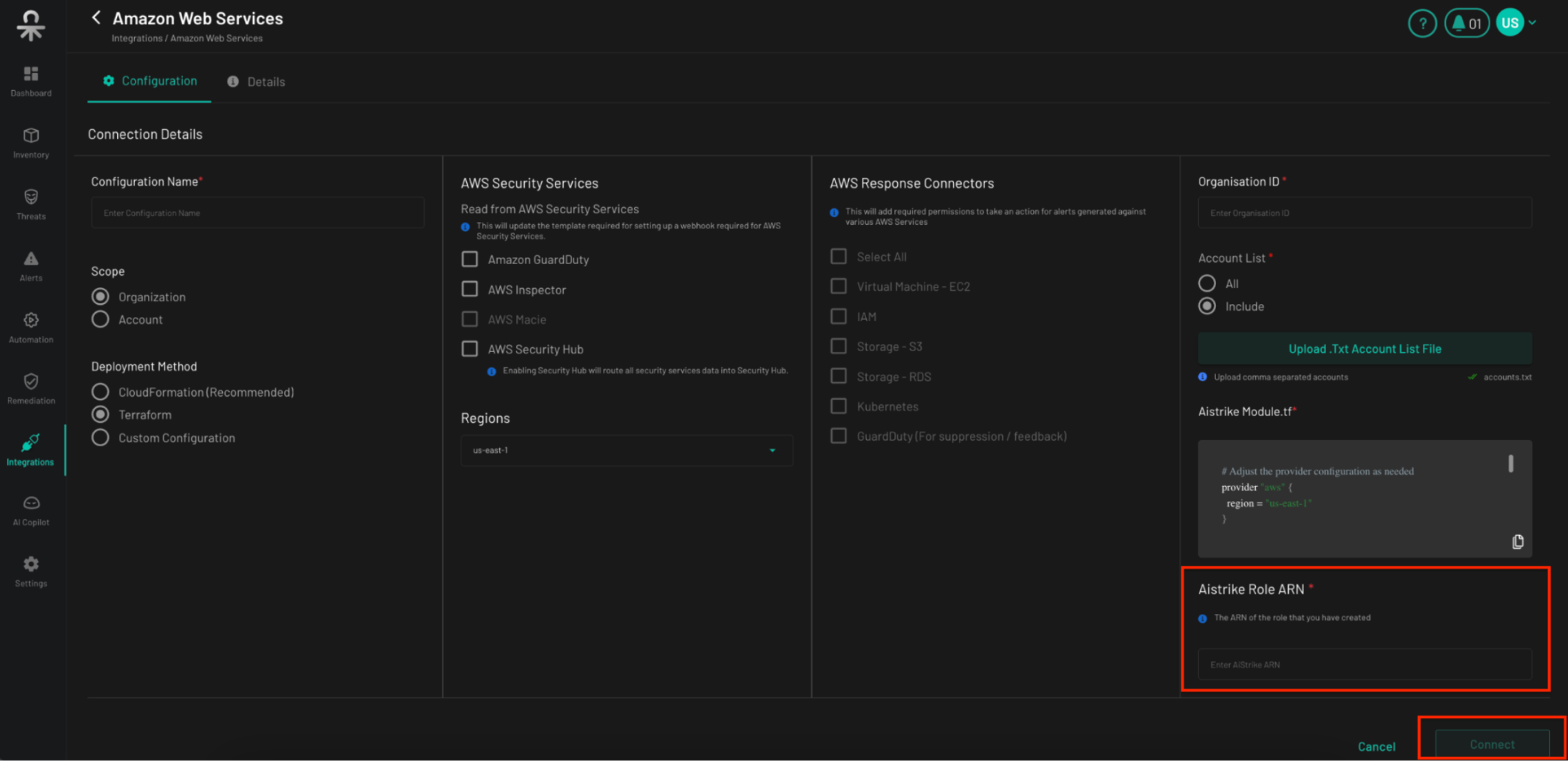Image resolution: width=1568 pixels, height=761 pixels.
Task: Click the green checkmark beside accounts.txt
Action: click(x=1472, y=377)
